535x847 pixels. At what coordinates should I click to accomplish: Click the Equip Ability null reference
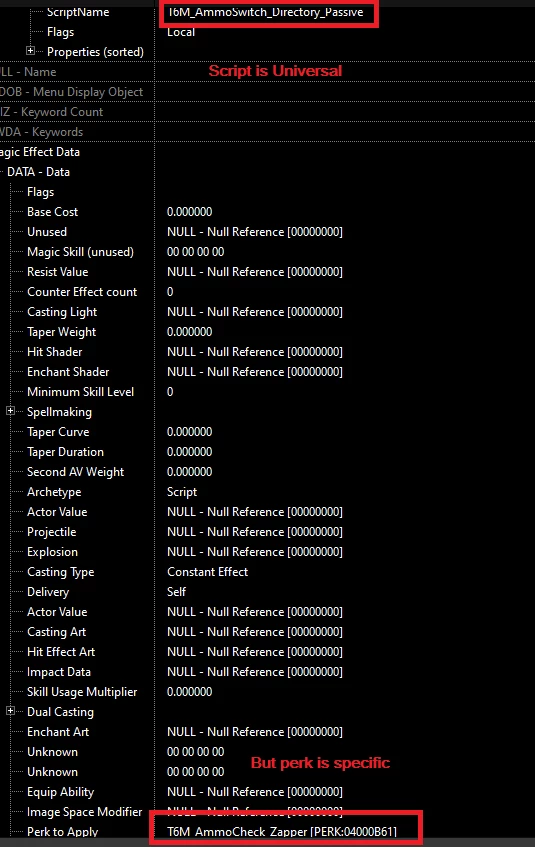tap(255, 791)
